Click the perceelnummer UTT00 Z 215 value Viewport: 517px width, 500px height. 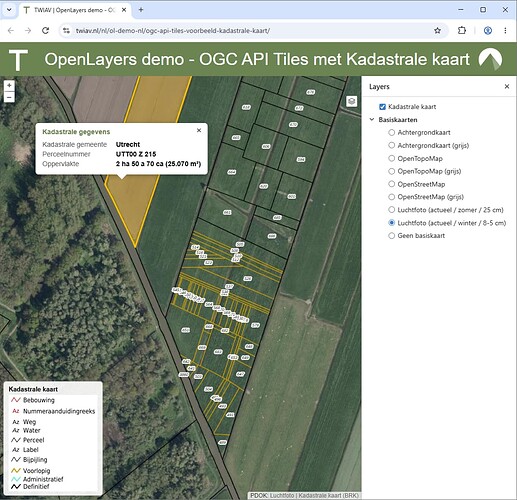click(x=136, y=154)
